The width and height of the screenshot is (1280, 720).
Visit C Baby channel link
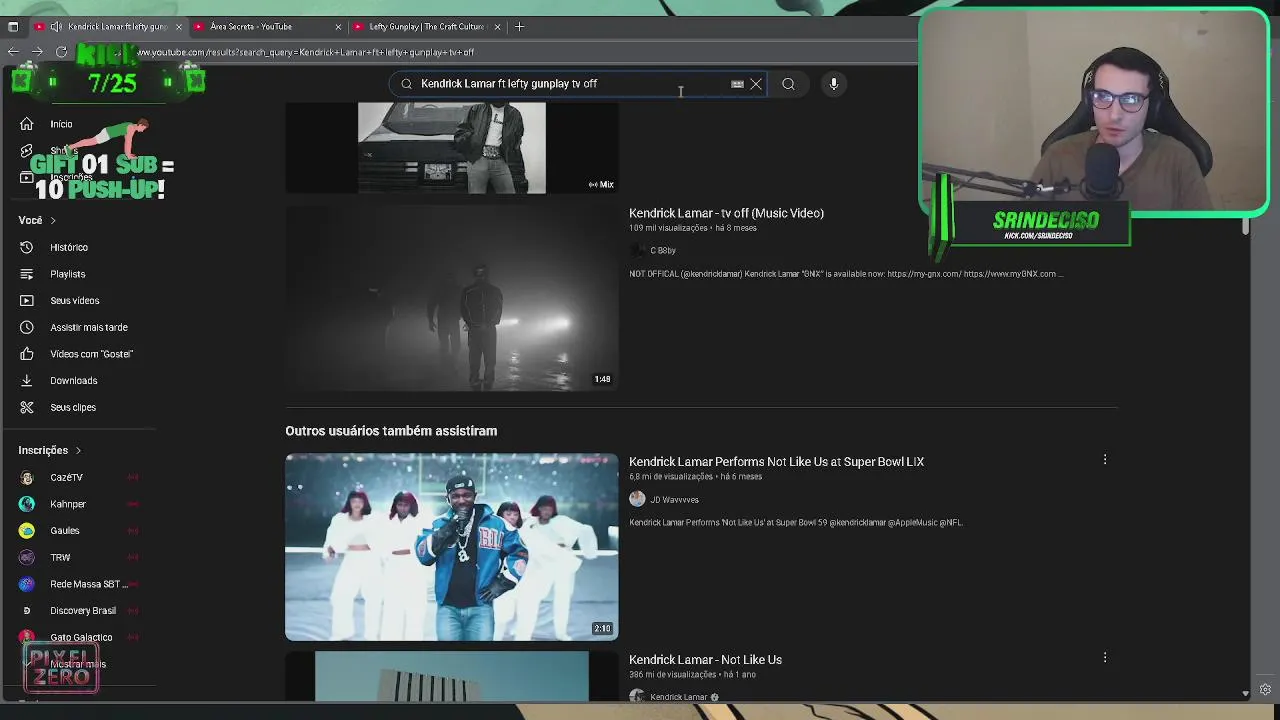pyautogui.click(x=662, y=250)
